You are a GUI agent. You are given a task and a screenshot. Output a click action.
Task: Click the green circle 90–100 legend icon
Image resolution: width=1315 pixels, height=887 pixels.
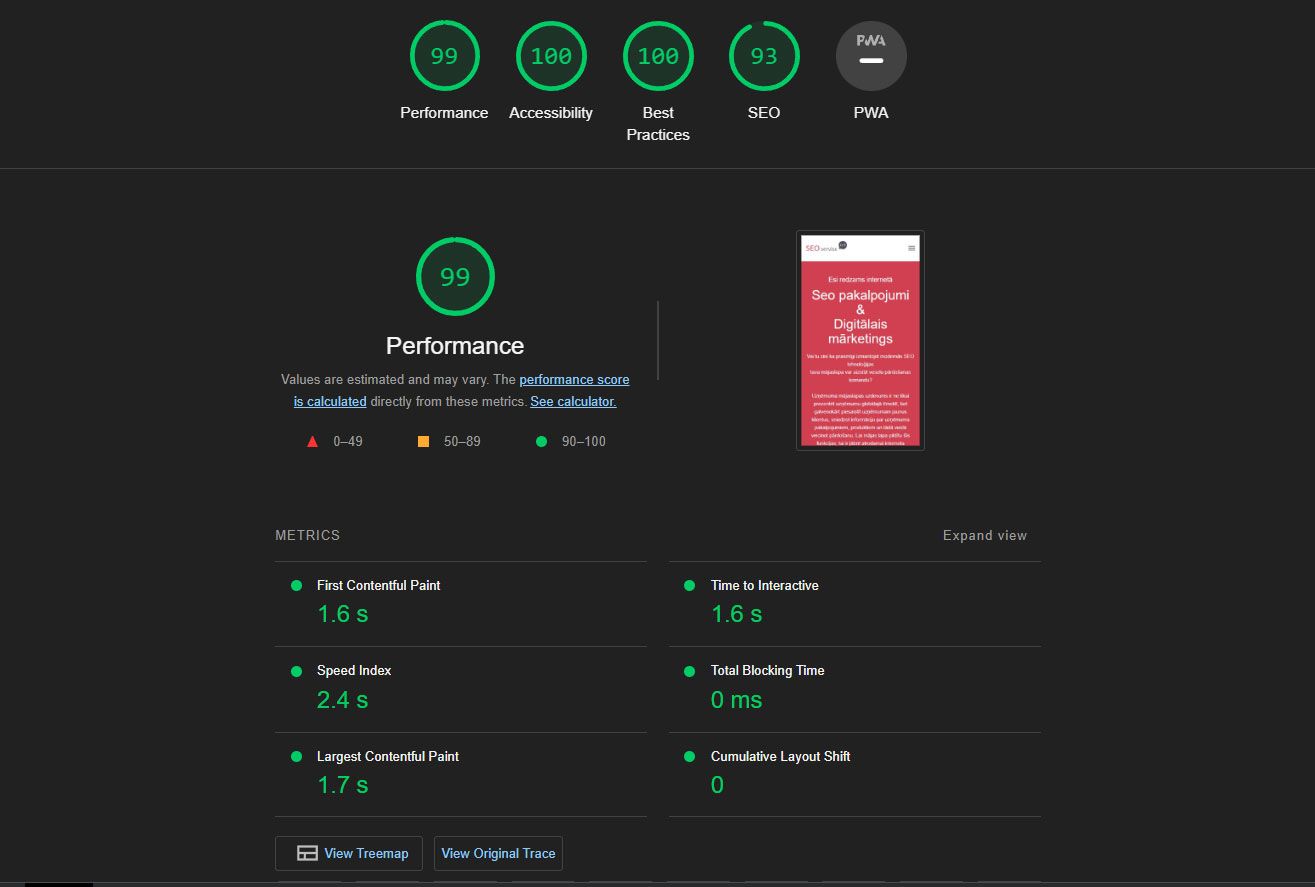coord(541,441)
